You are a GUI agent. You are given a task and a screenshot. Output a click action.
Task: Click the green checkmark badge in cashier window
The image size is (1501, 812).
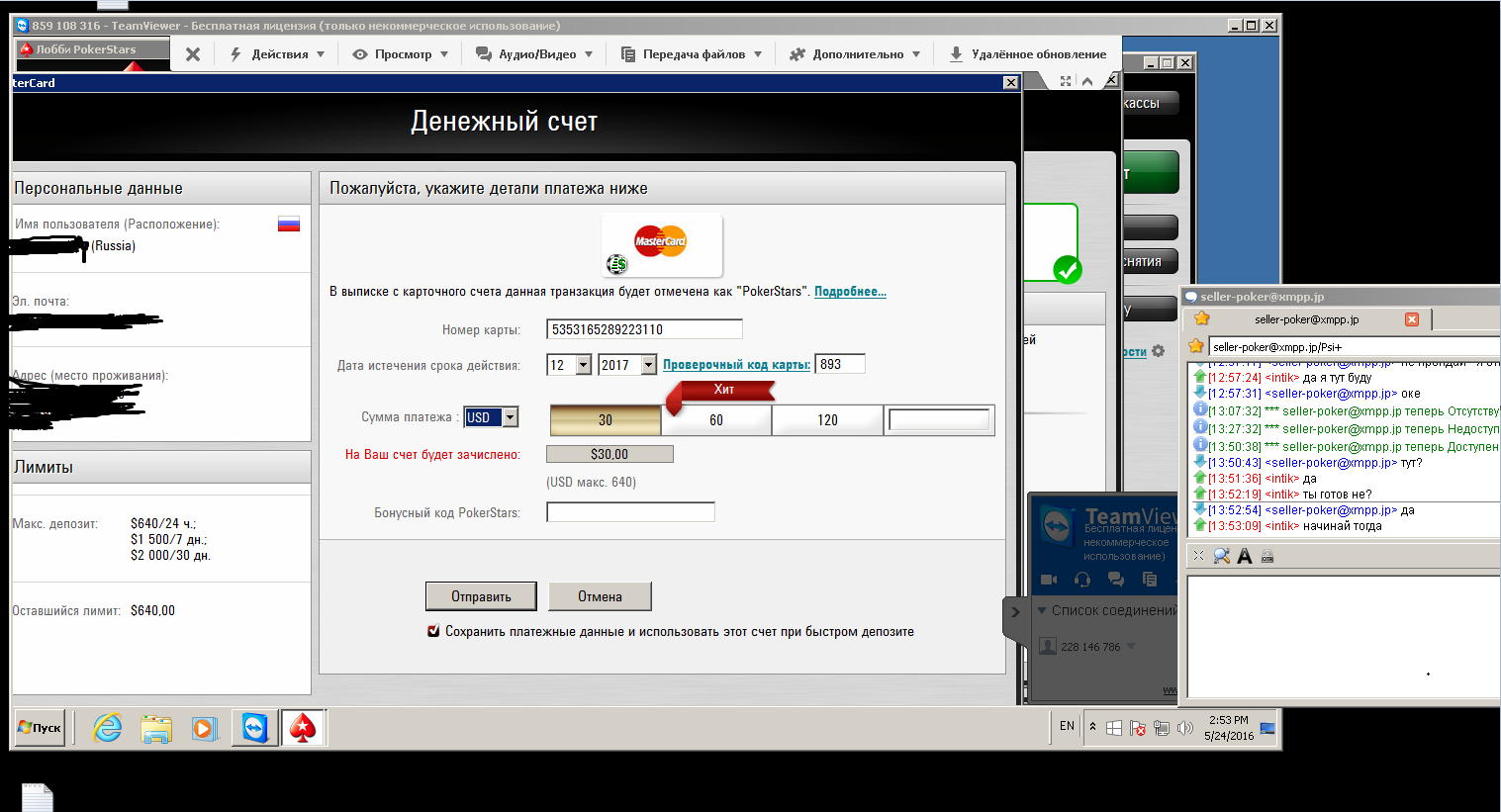pyautogui.click(x=1068, y=269)
